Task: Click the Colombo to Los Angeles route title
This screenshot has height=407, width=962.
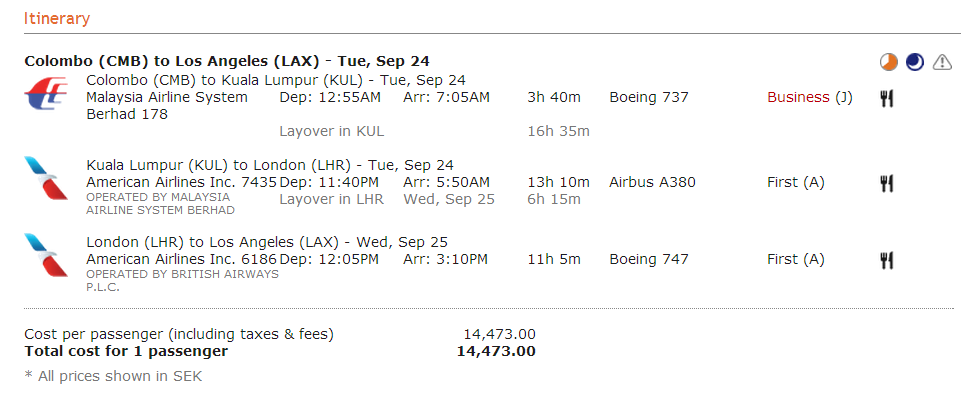Action: pos(227,61)
